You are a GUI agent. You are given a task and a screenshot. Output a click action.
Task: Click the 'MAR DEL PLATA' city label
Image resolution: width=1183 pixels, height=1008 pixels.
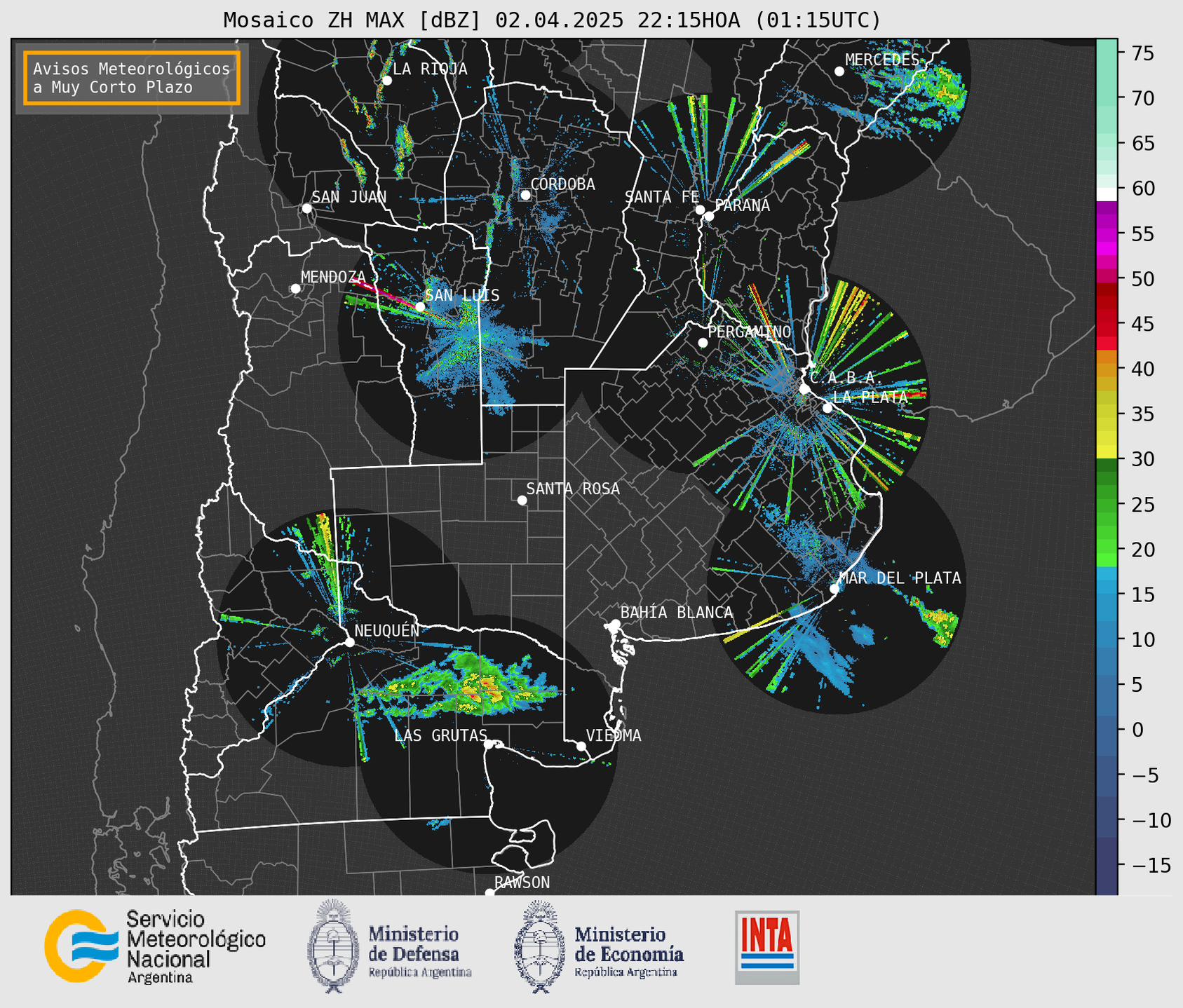point(900,578)
